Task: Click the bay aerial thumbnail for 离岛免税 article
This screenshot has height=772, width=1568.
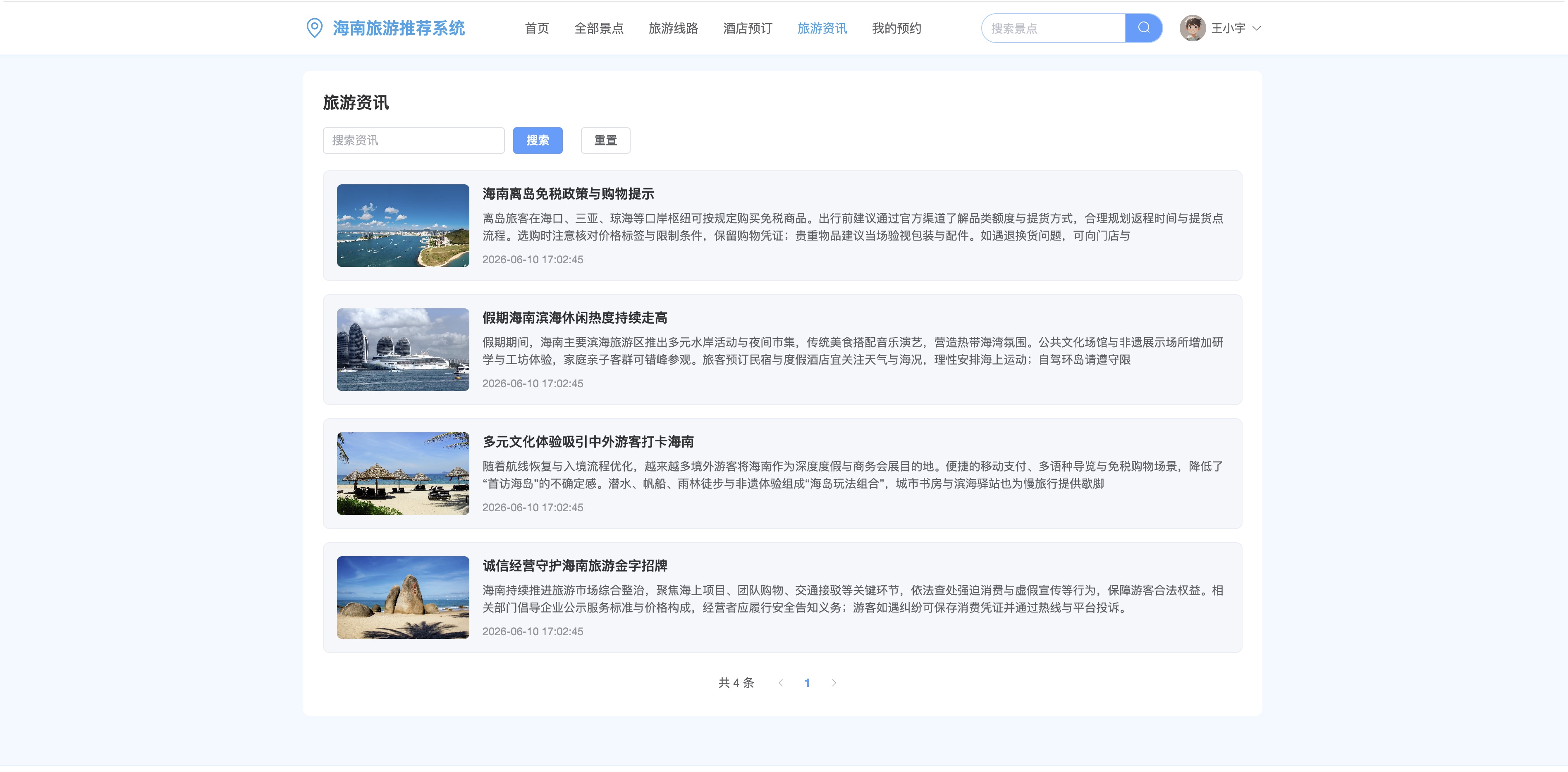Action: (x=403, y=226)
